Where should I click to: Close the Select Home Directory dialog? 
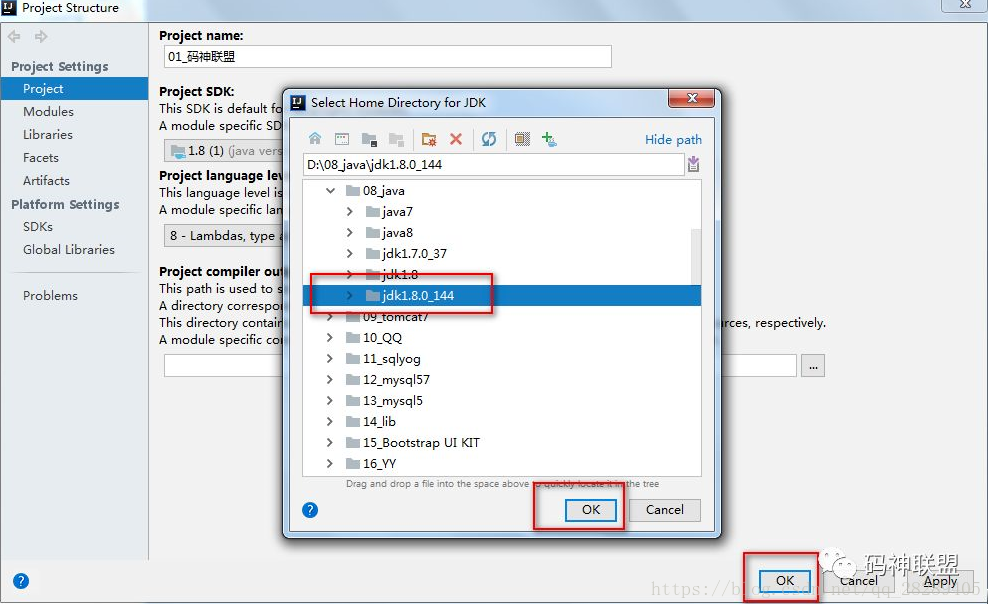[691, 98]
